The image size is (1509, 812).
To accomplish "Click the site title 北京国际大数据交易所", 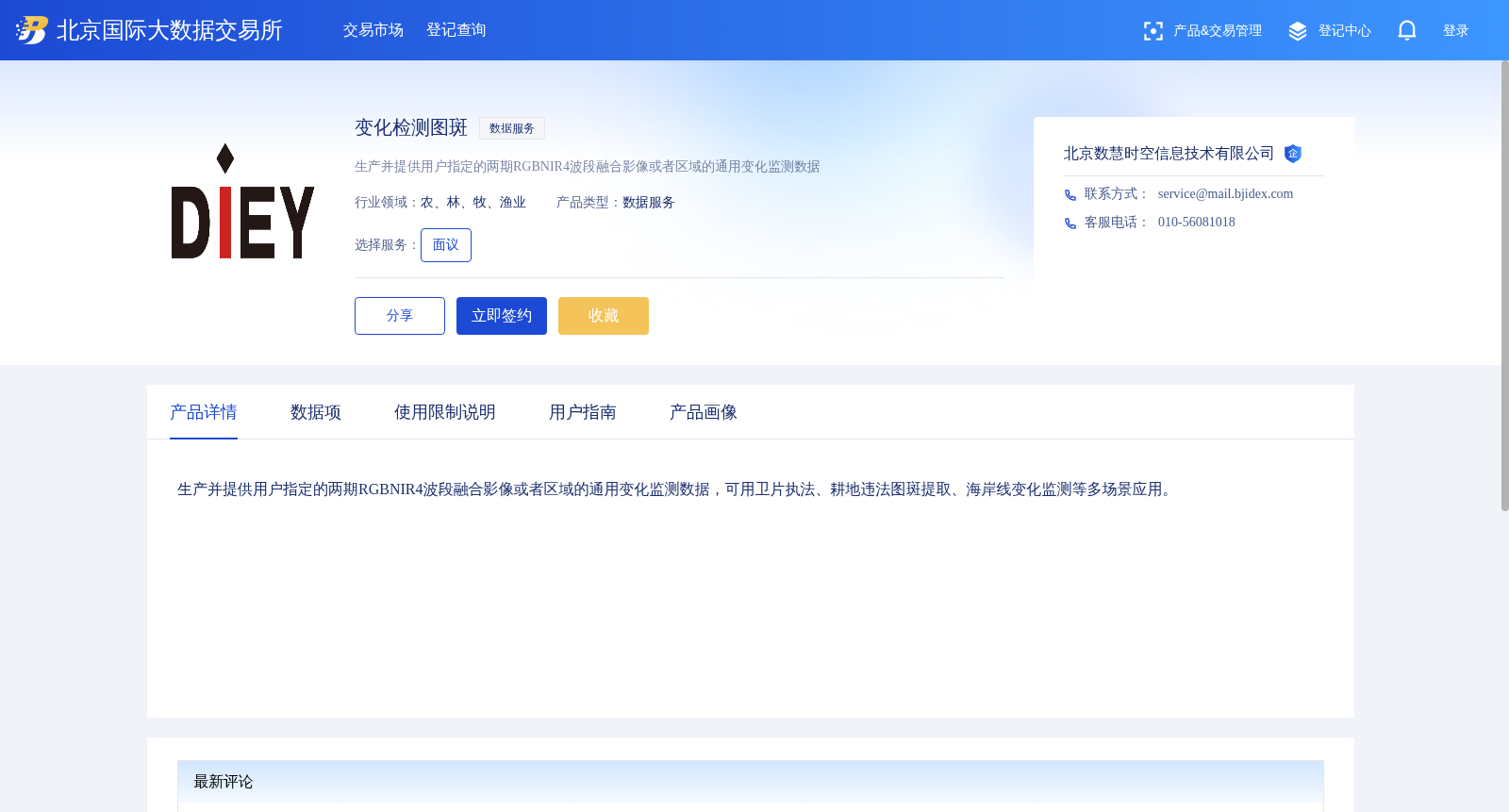I will click(170, 30).
